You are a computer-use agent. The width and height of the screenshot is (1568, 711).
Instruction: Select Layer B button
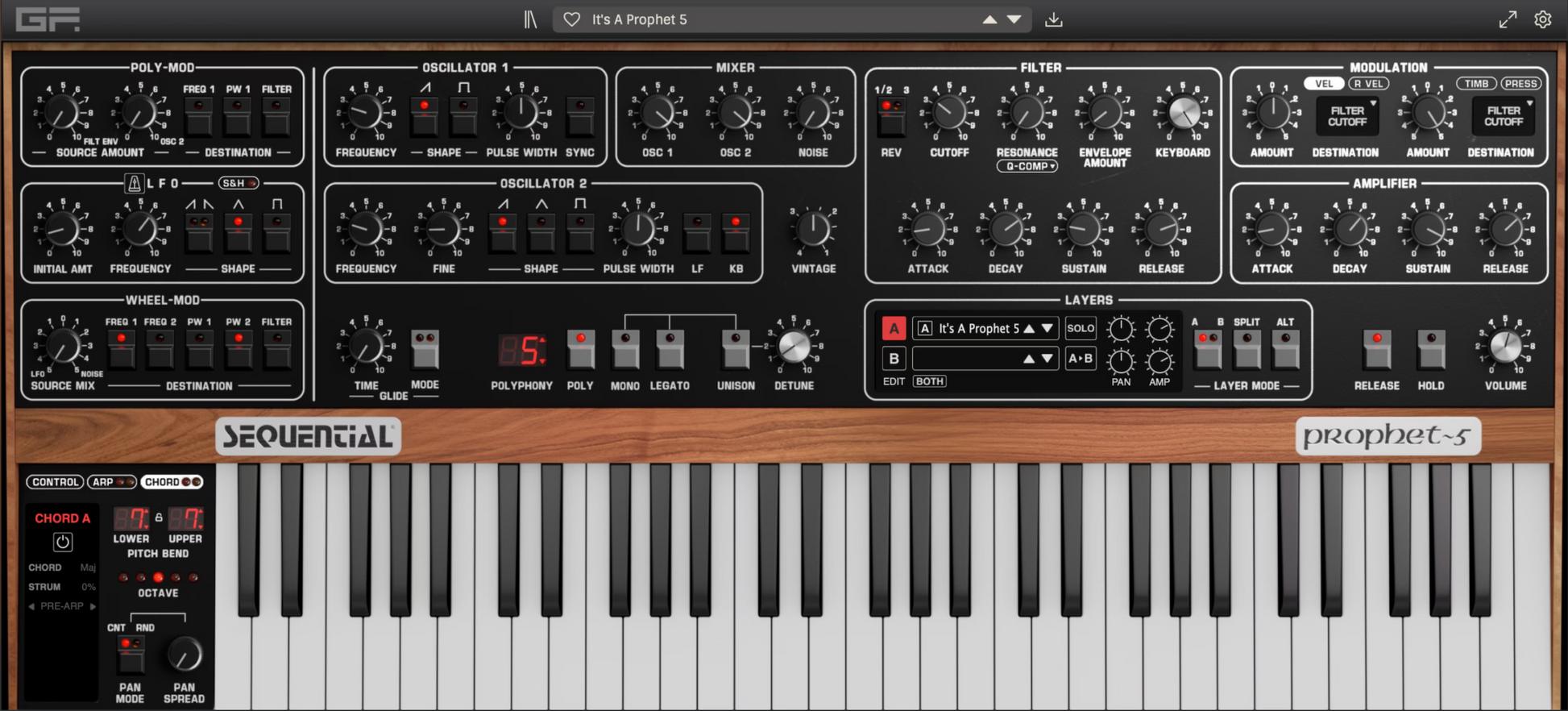894,359
